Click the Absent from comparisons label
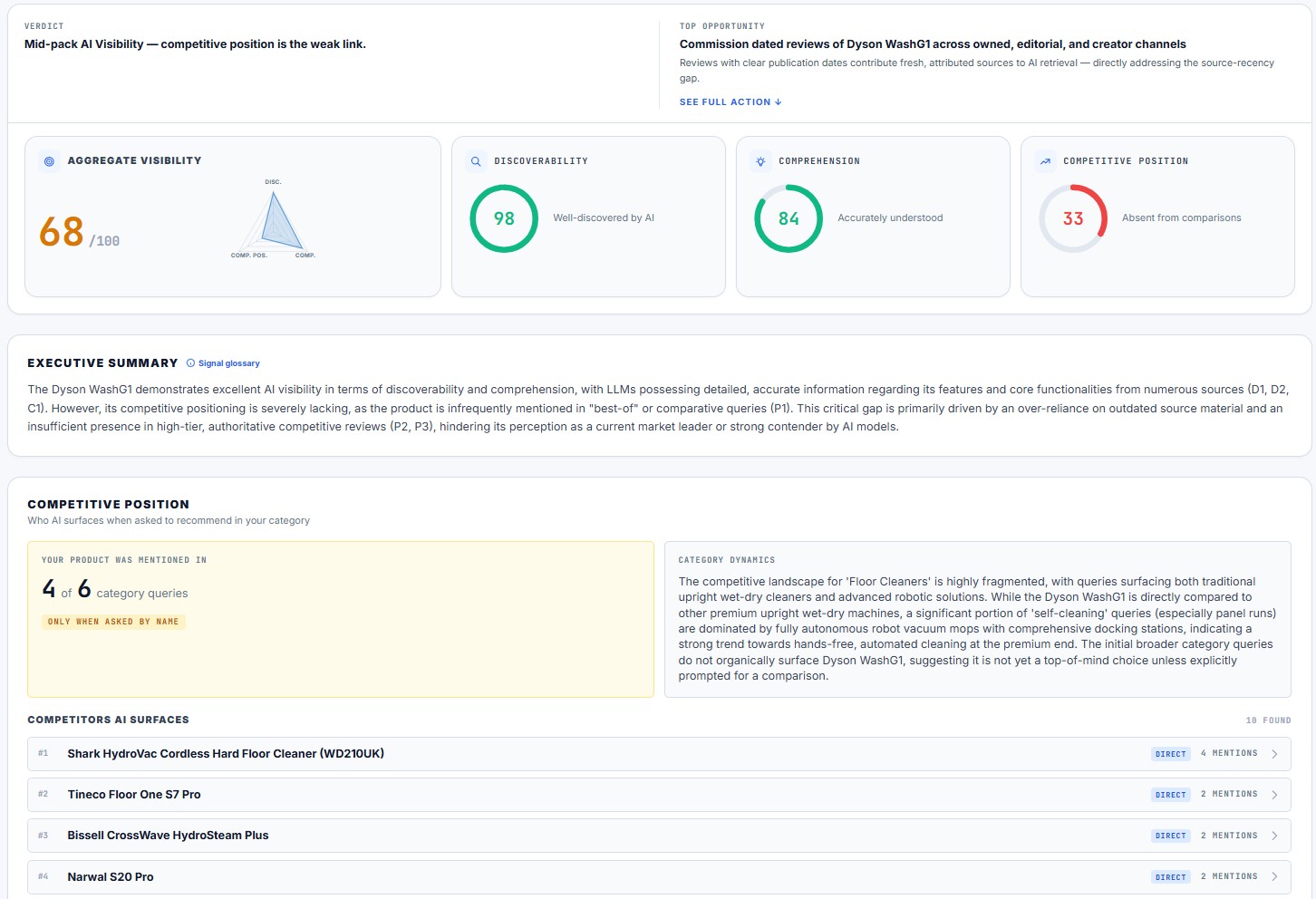The image size is (1316, 899). point(1182,218)
